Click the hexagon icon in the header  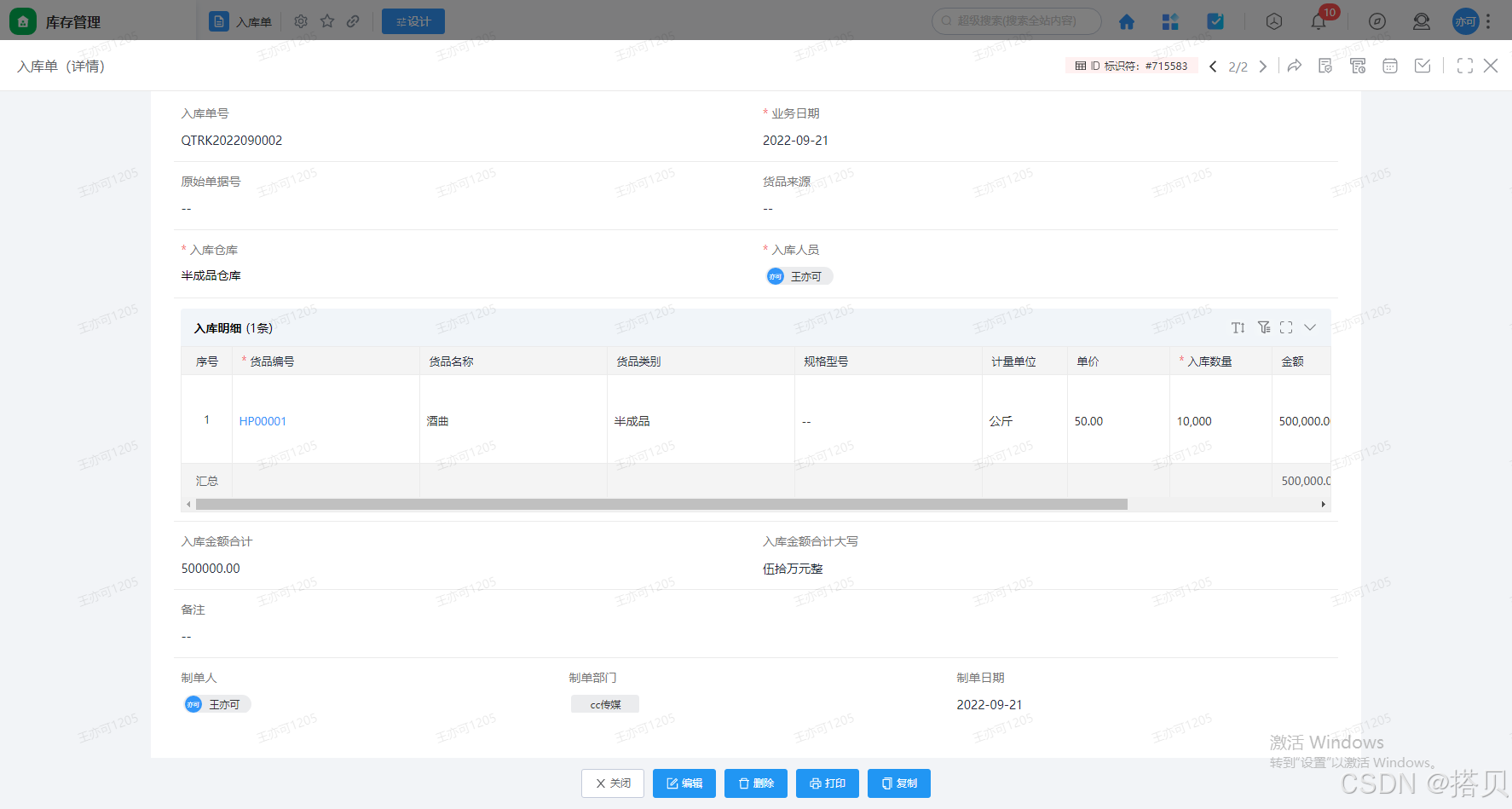tap(1274, 21)
